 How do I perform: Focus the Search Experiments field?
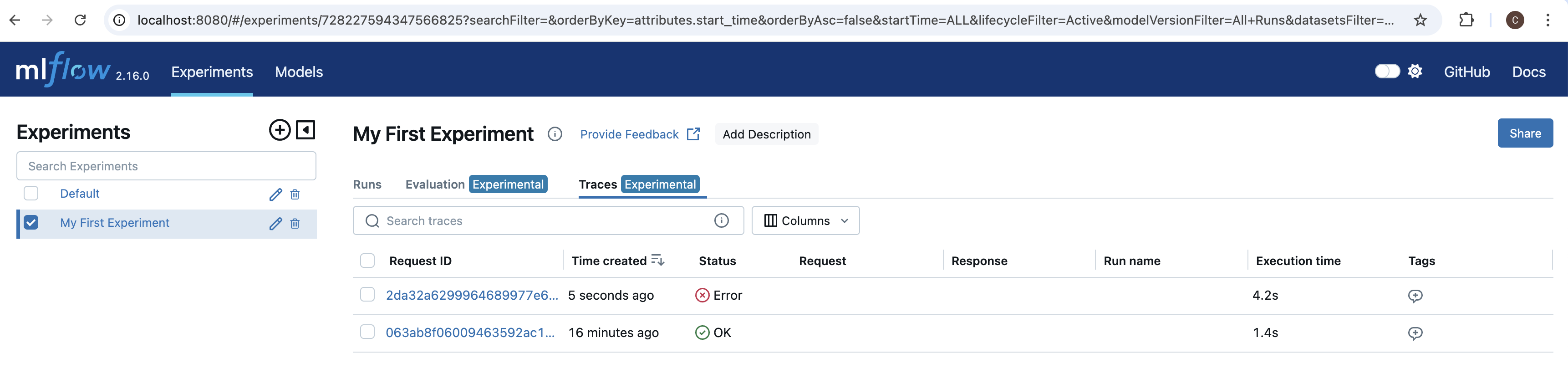[166, 166]
